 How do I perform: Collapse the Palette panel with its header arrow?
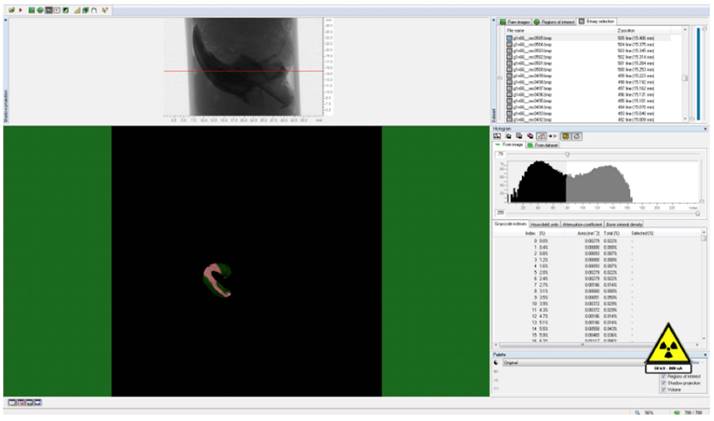705,355
